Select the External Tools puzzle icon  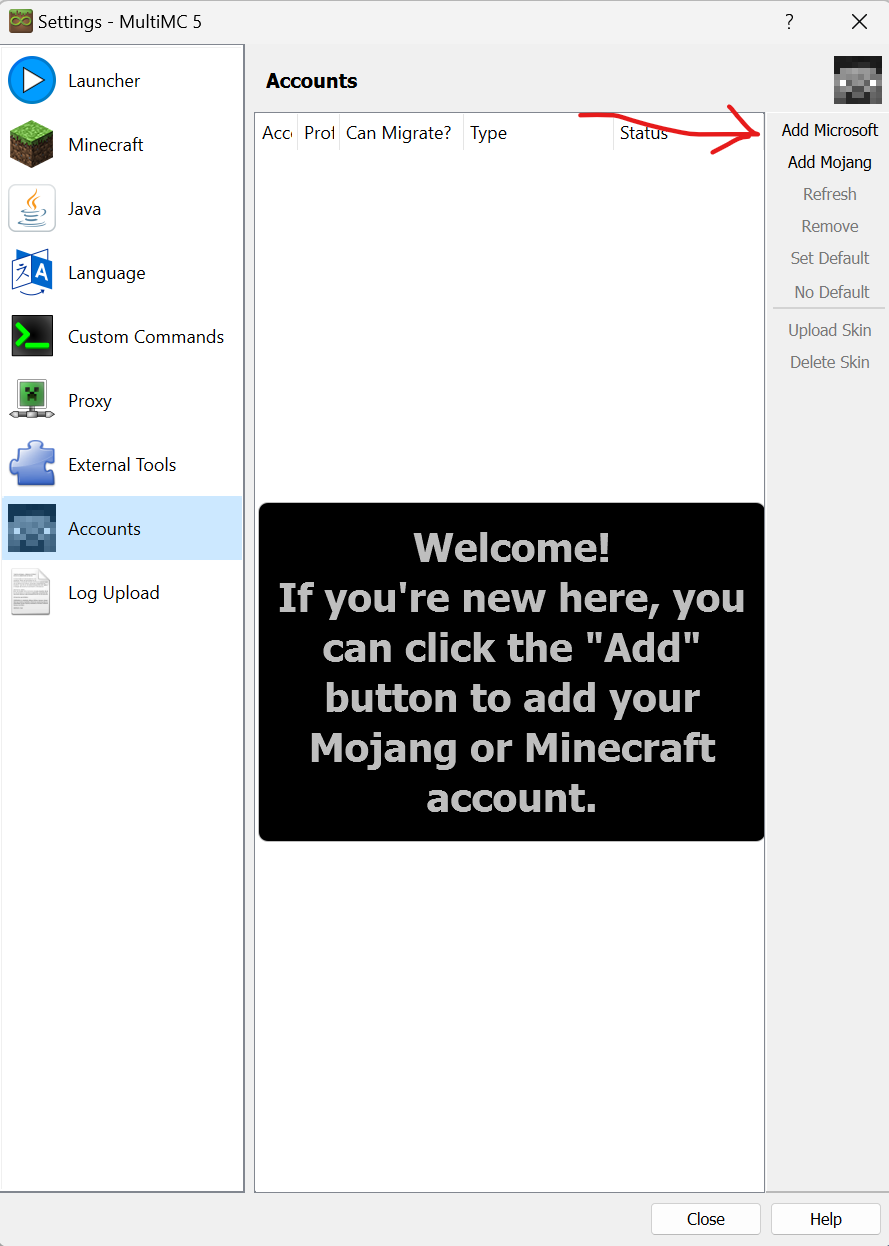tap(32, 465)
